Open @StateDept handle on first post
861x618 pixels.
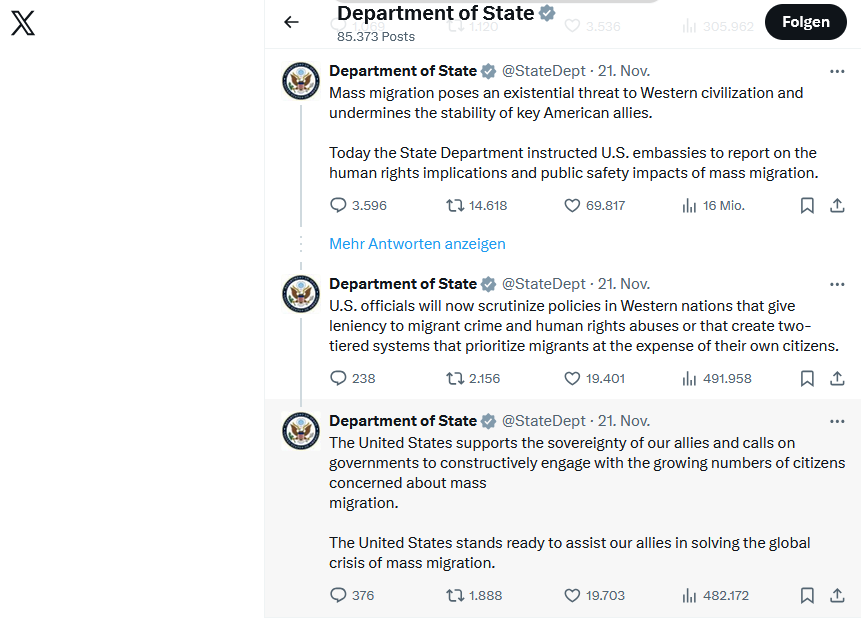tap(543, 71)
